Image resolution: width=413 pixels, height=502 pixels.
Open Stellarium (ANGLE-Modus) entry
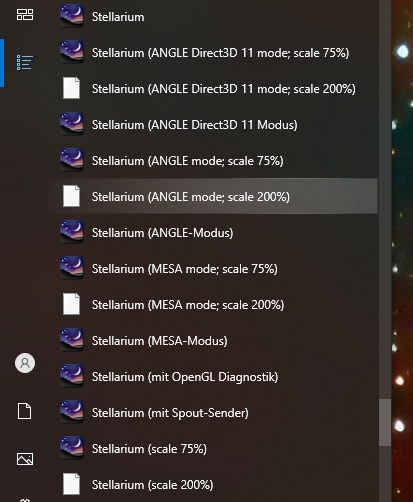pyautogui.click(x=213, y=233)
